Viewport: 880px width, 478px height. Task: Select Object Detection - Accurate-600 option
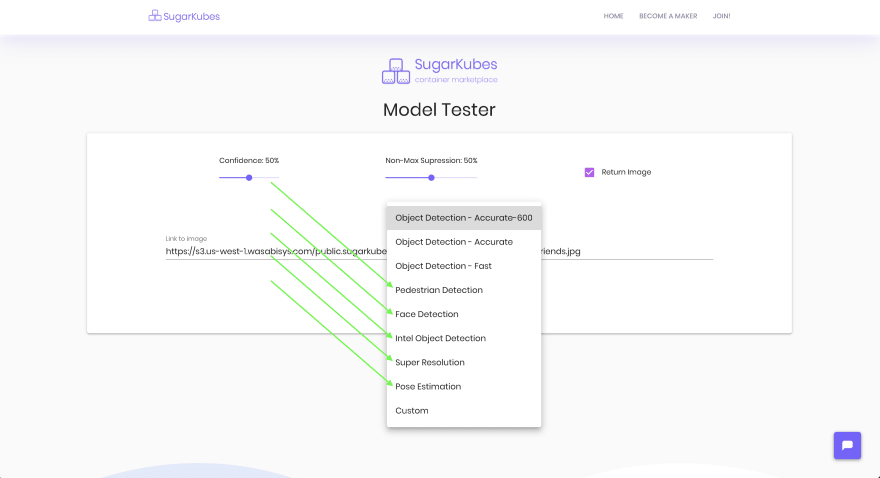[464, 218]
